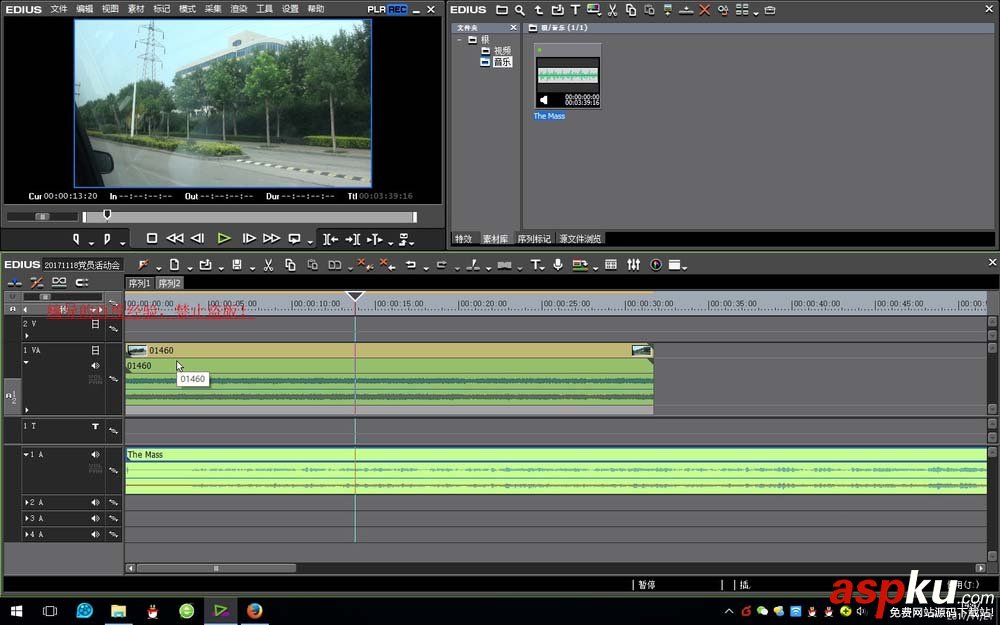This screenshot has width=1000, height=625.
Task: Switch to the 序列标记 tab
Action: pos(534,239)
